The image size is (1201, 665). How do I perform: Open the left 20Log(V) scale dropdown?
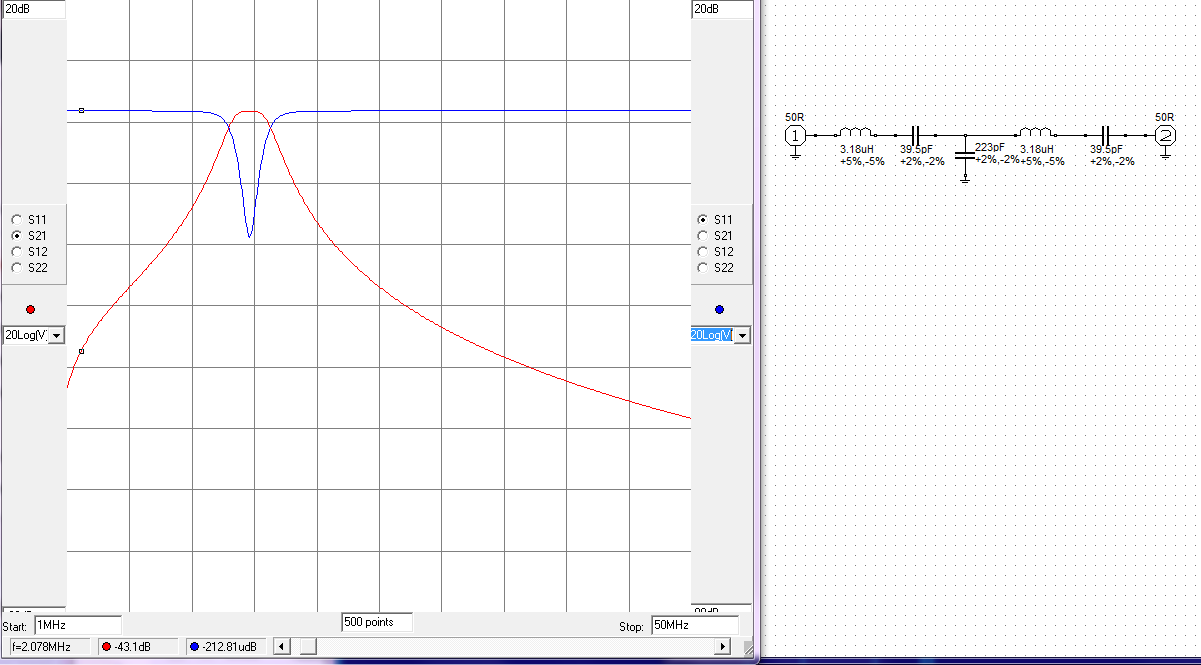tap(56, 335)
